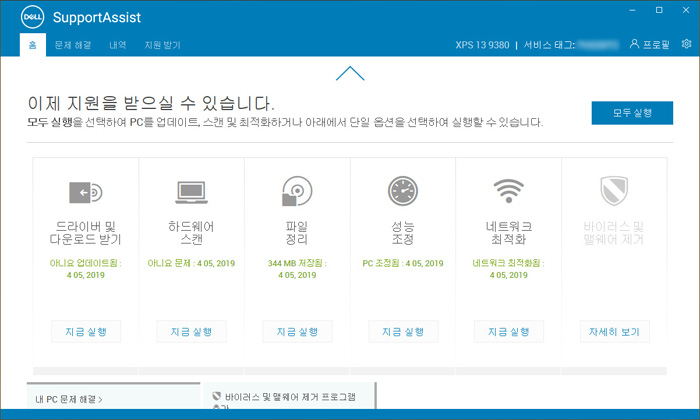This screenshot has width=700, height=420.
Task: Select the driver download icon
Action: point(86,192)
